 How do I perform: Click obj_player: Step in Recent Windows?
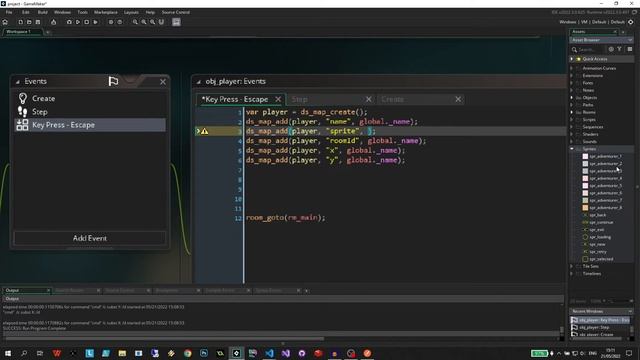(594, 327)
